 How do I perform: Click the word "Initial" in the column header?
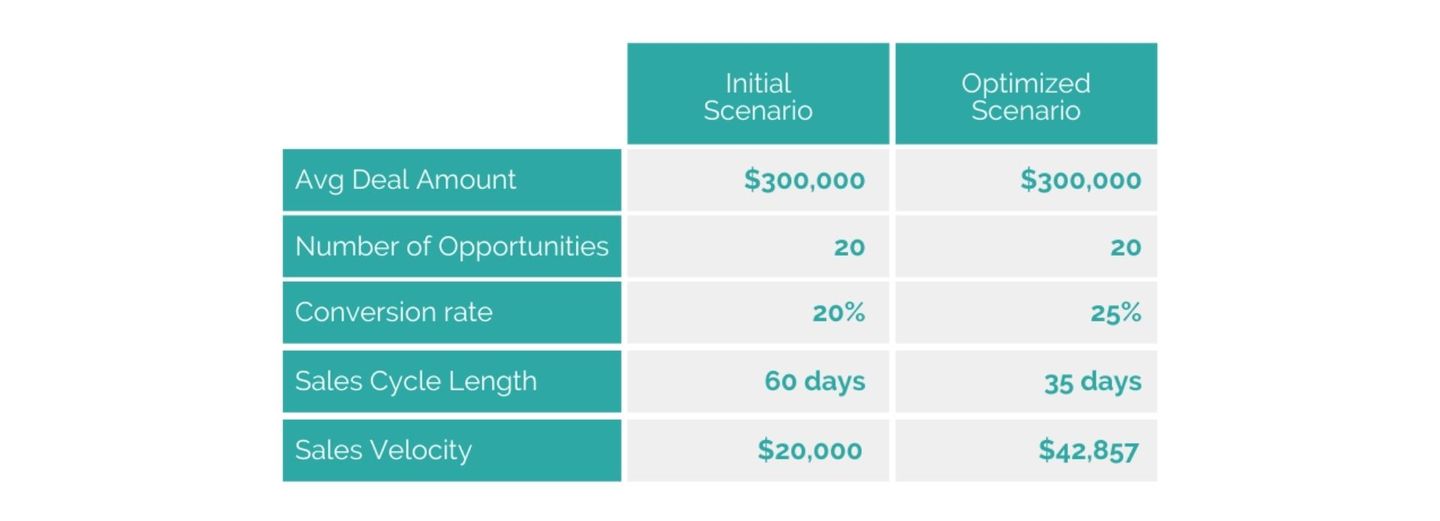(x=758, y=83)
